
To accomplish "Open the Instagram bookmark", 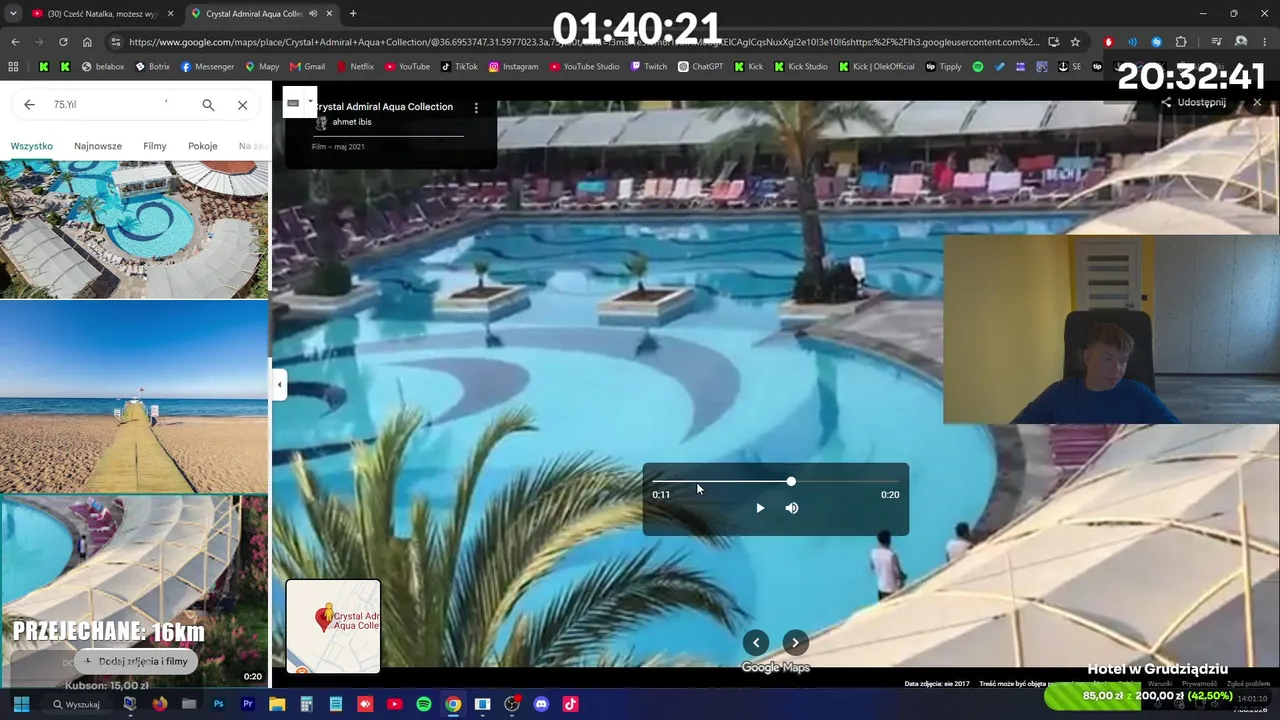I will [513, 67].
